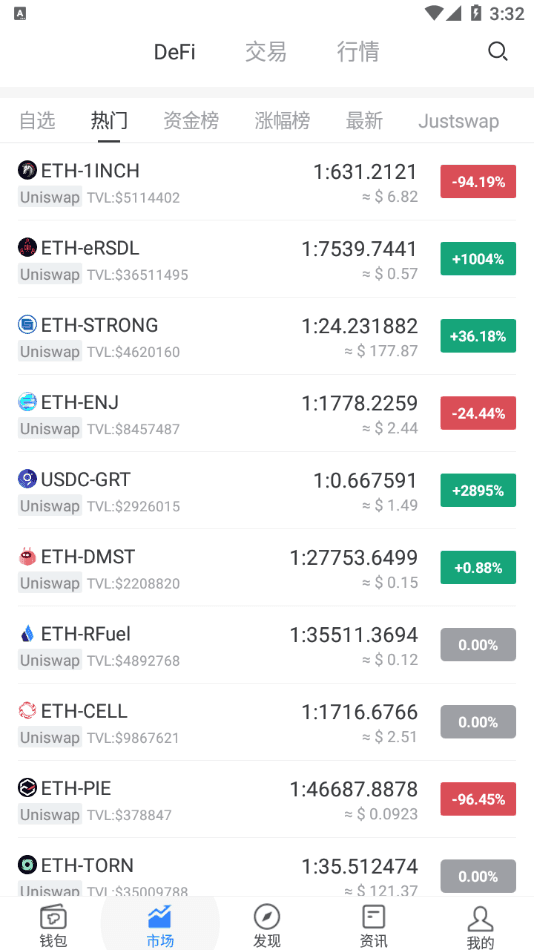
Task: Tap the +2895% change badge
Action: [478, 490]
